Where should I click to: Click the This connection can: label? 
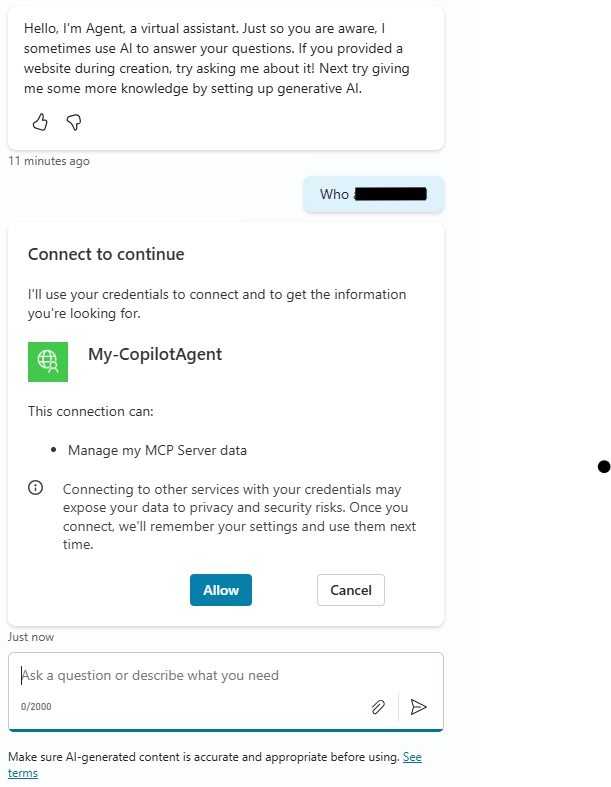(91, 412)
